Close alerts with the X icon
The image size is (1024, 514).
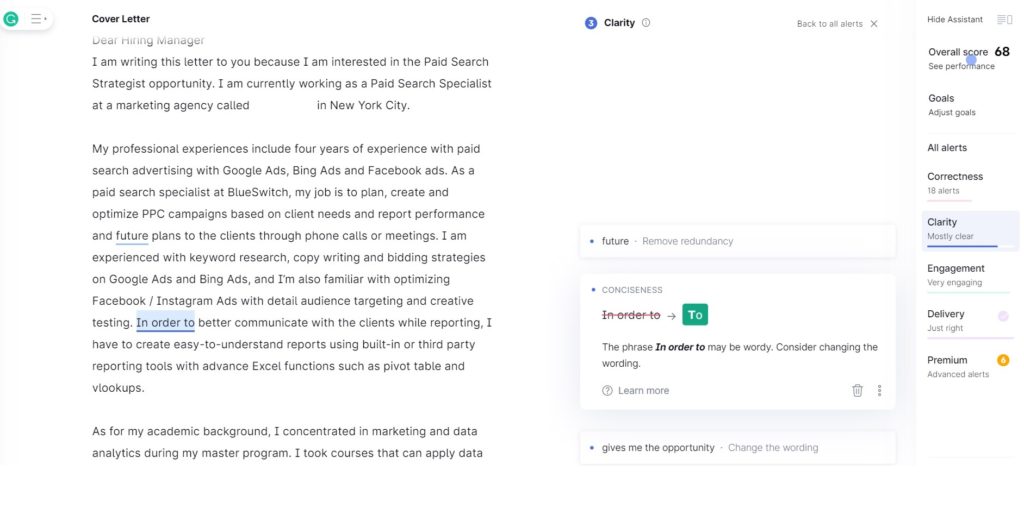coord(874,24)
